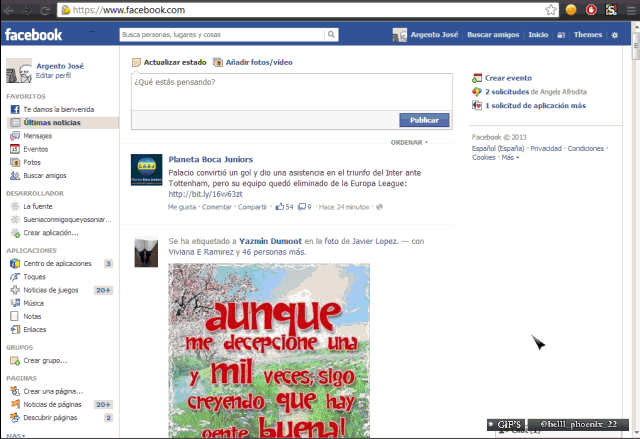The height and width of the screenshot is (439, 640).
Task: Select the Añadir fotos/vídeo tab
Action: [x=259, y=62]
